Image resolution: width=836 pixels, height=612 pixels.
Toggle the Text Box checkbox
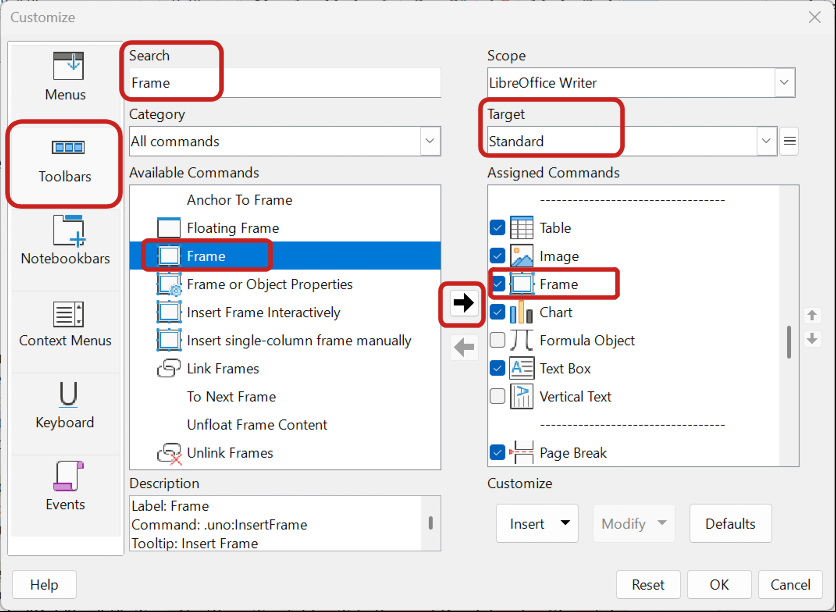tap(497, 368)
